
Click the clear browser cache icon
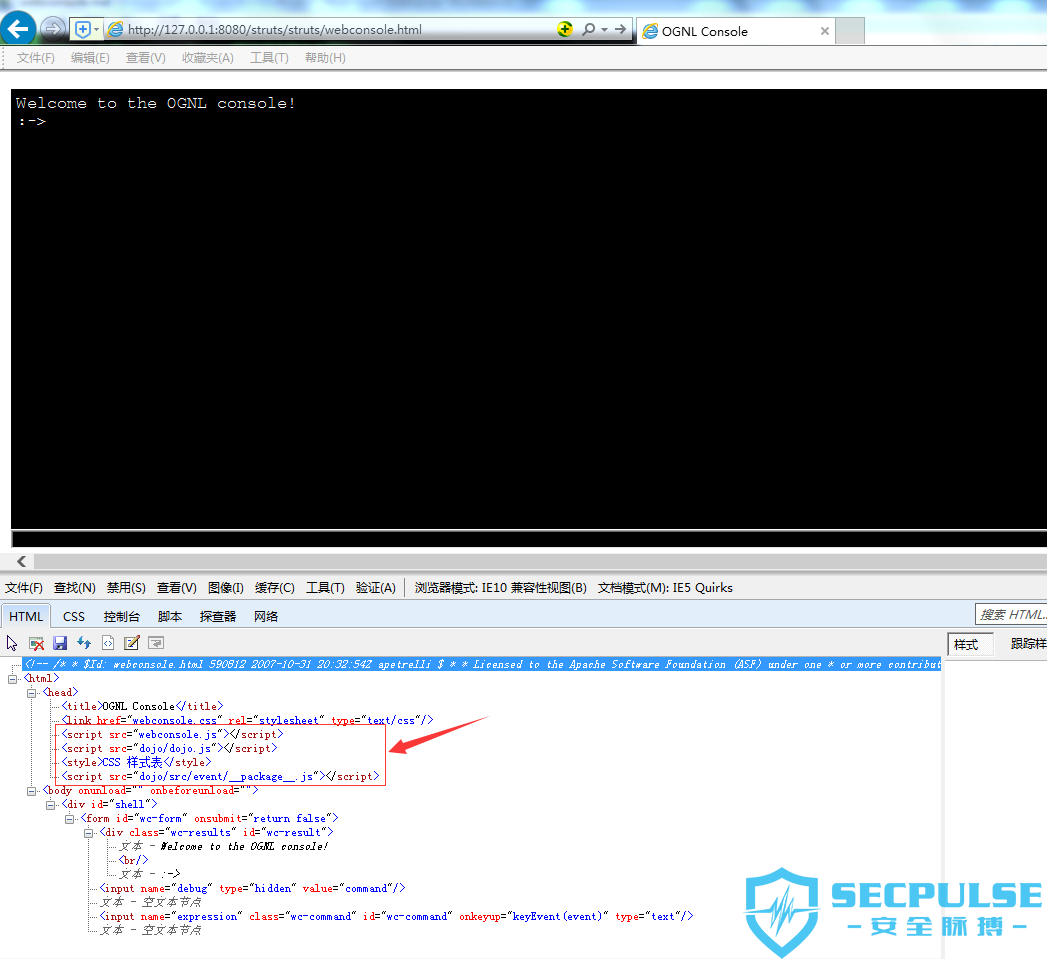tap(36, 643)
